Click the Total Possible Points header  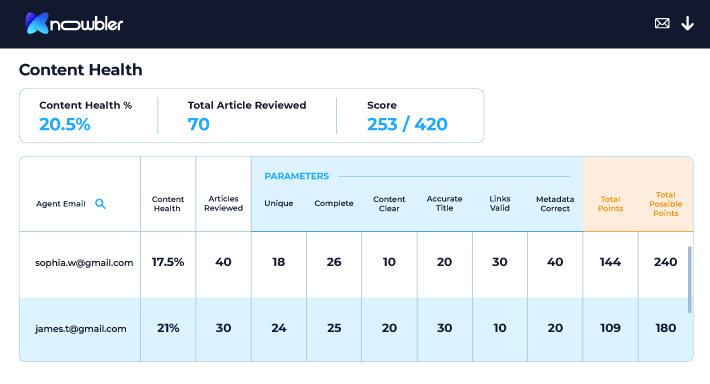666,204
